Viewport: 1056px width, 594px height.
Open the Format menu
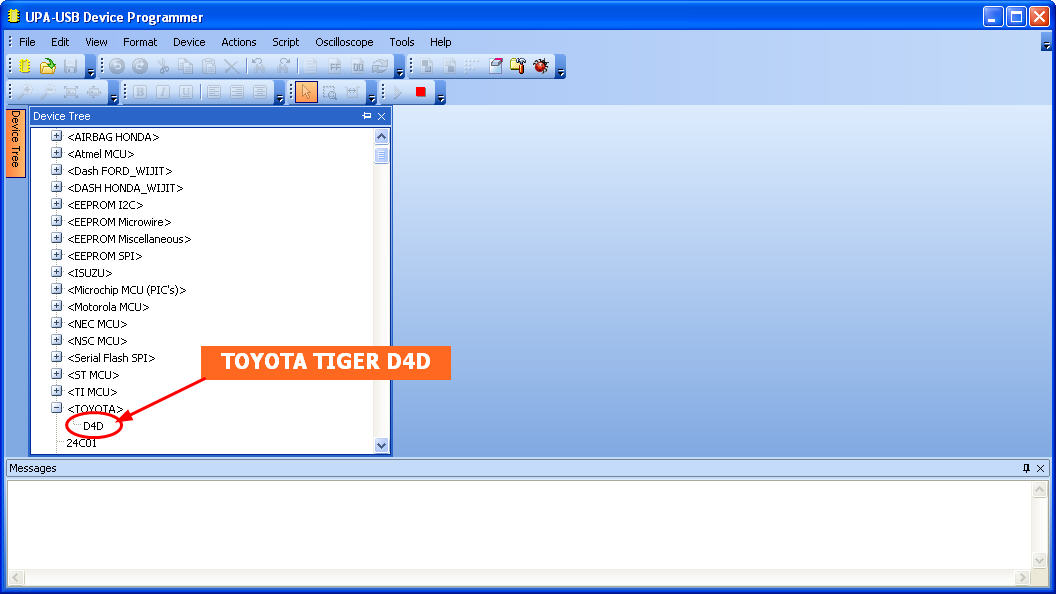140,42
